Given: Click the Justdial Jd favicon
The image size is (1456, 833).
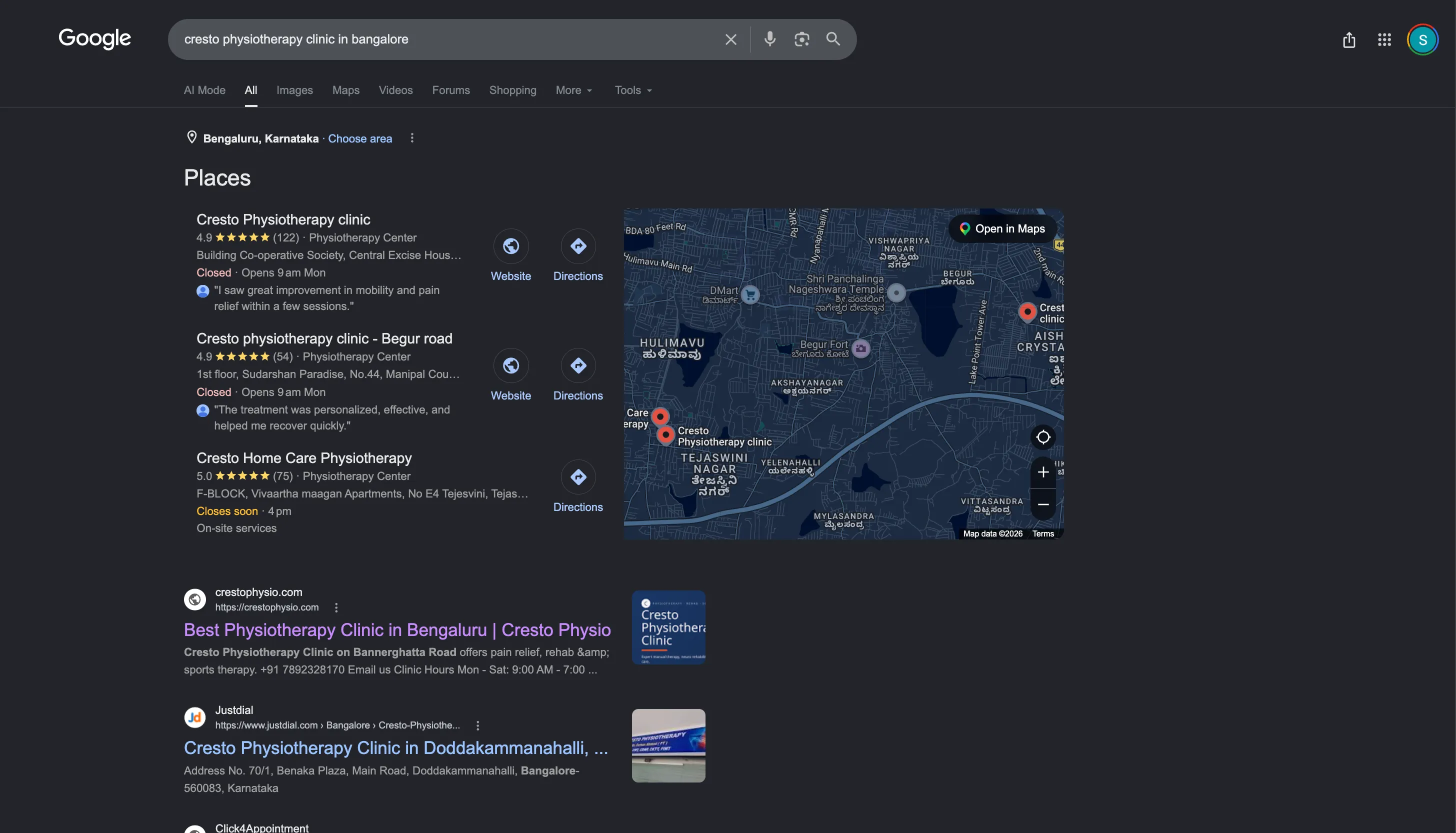Looking at the screenshot, I should tap(194, 717).
